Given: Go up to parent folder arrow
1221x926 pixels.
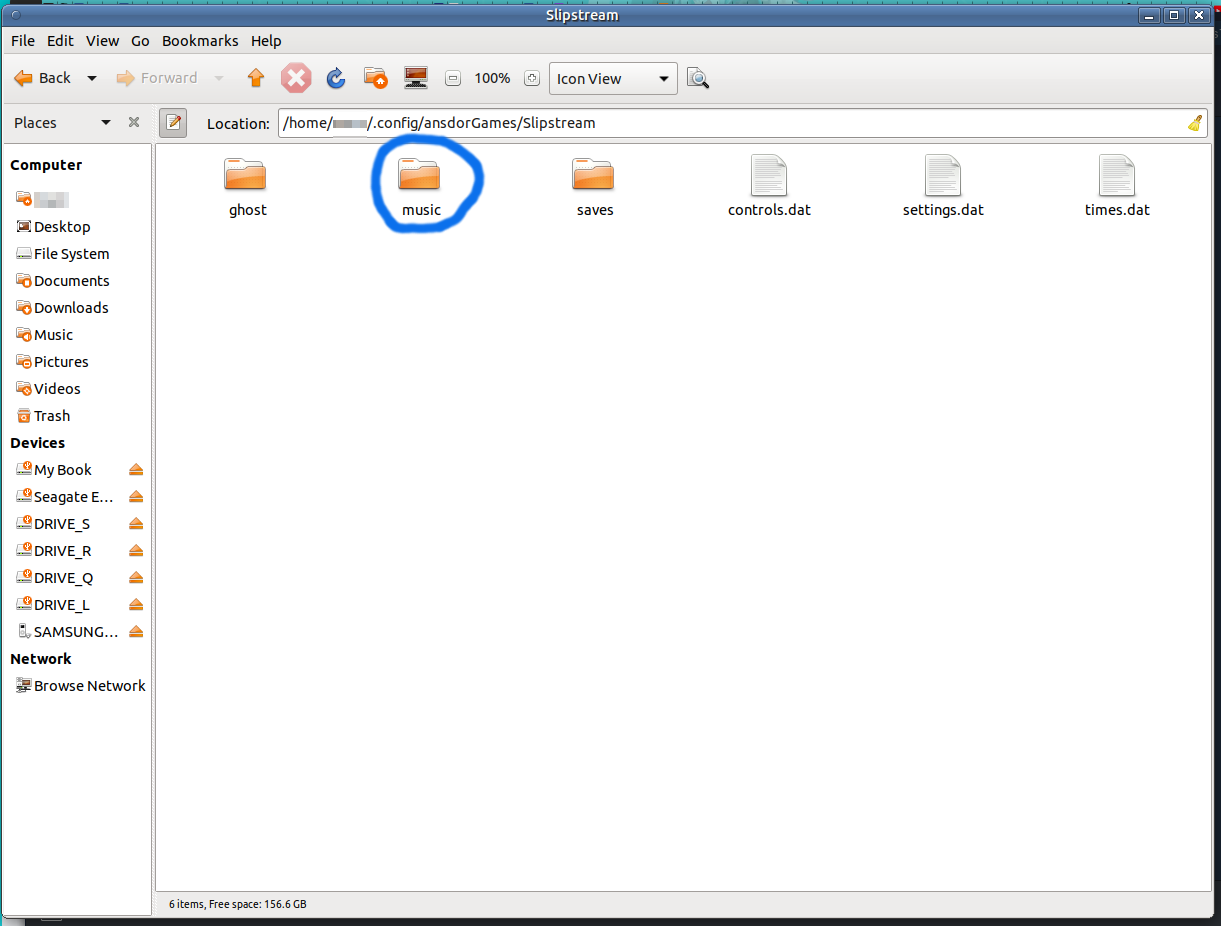Looking at the screenshot, I should pyautogui.click(x=256, y=78).
